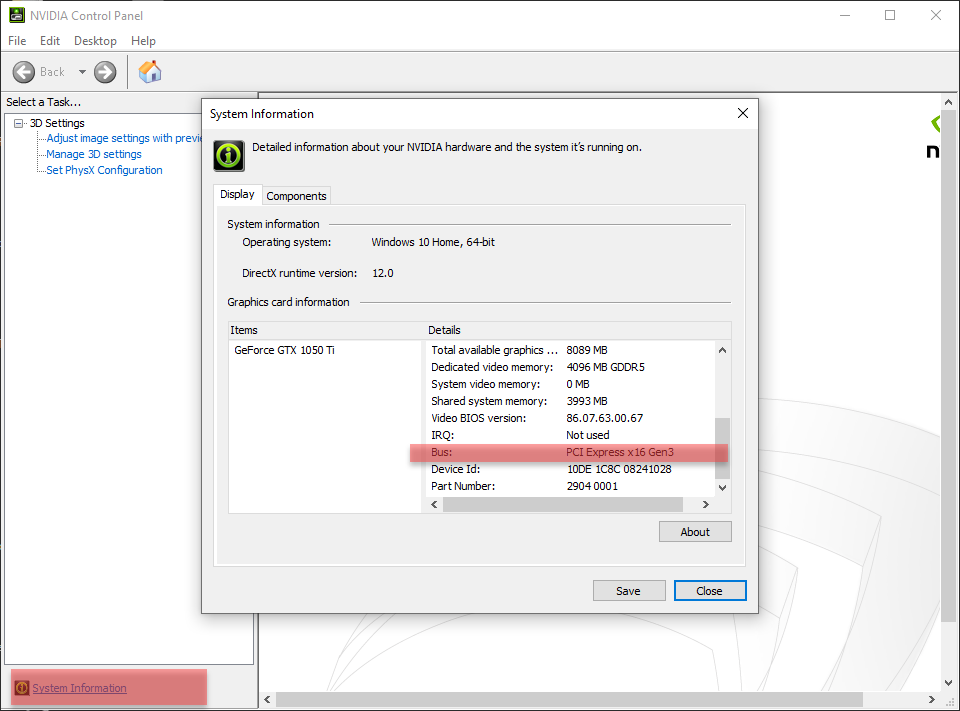Click the NVIDIA Control Panel title bar icon
The image size is (960, 711).
[17, 15]
